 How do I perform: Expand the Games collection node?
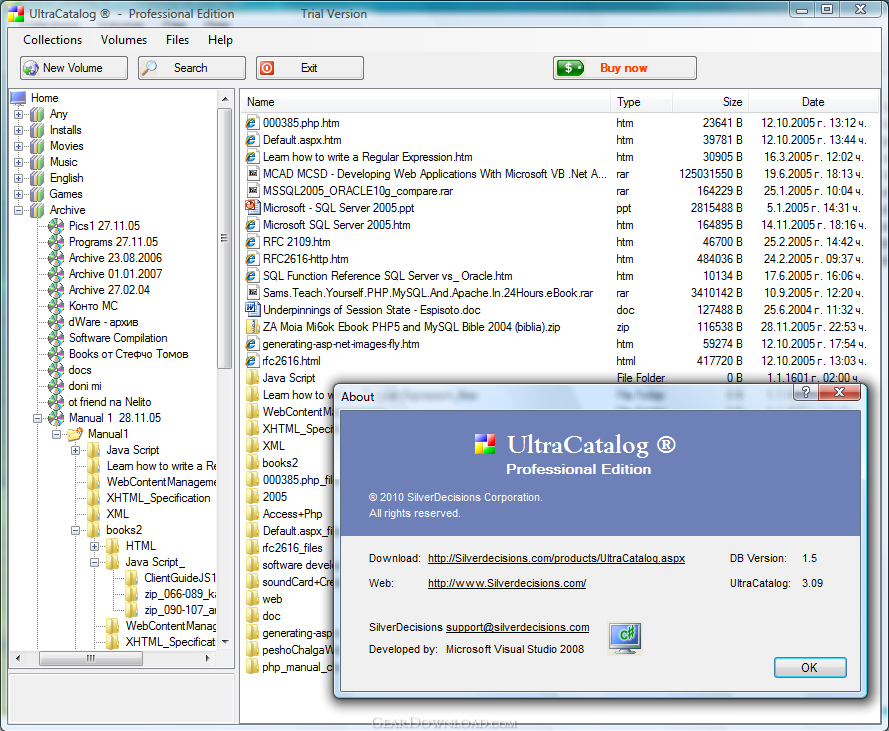[19, 194]
